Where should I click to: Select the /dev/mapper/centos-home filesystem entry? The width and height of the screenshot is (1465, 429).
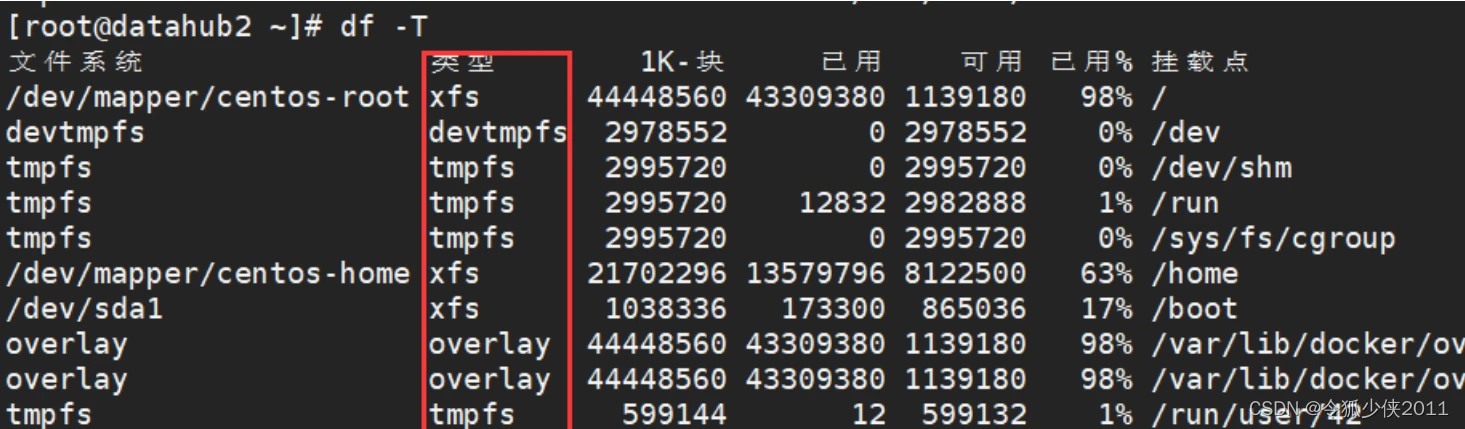click(x=208, y=273)
